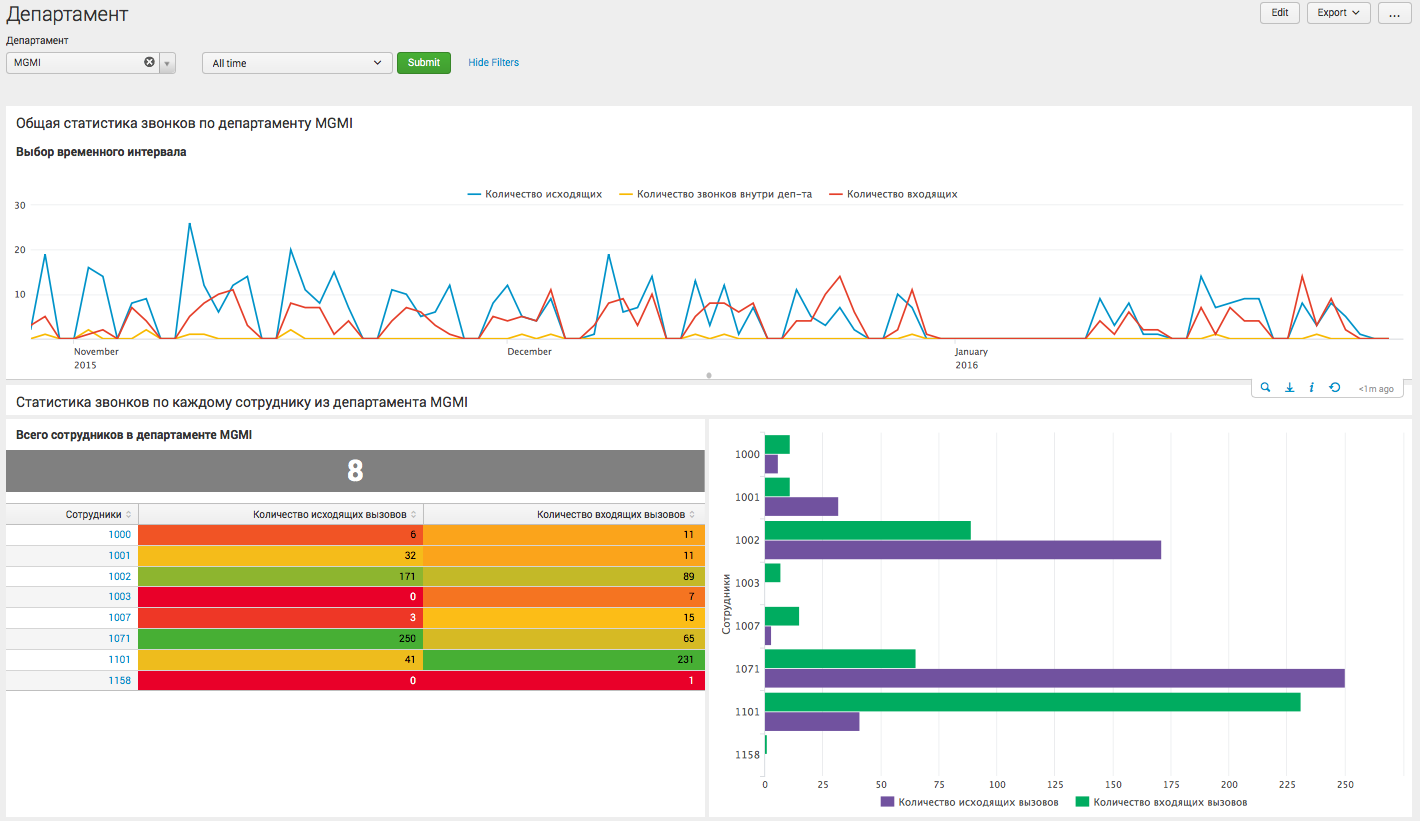The width and height of the screenshot is (1420, 821).
Task: Toggle Количество входящих вызовов in bar chart legend
Action: coord(1165,802)
